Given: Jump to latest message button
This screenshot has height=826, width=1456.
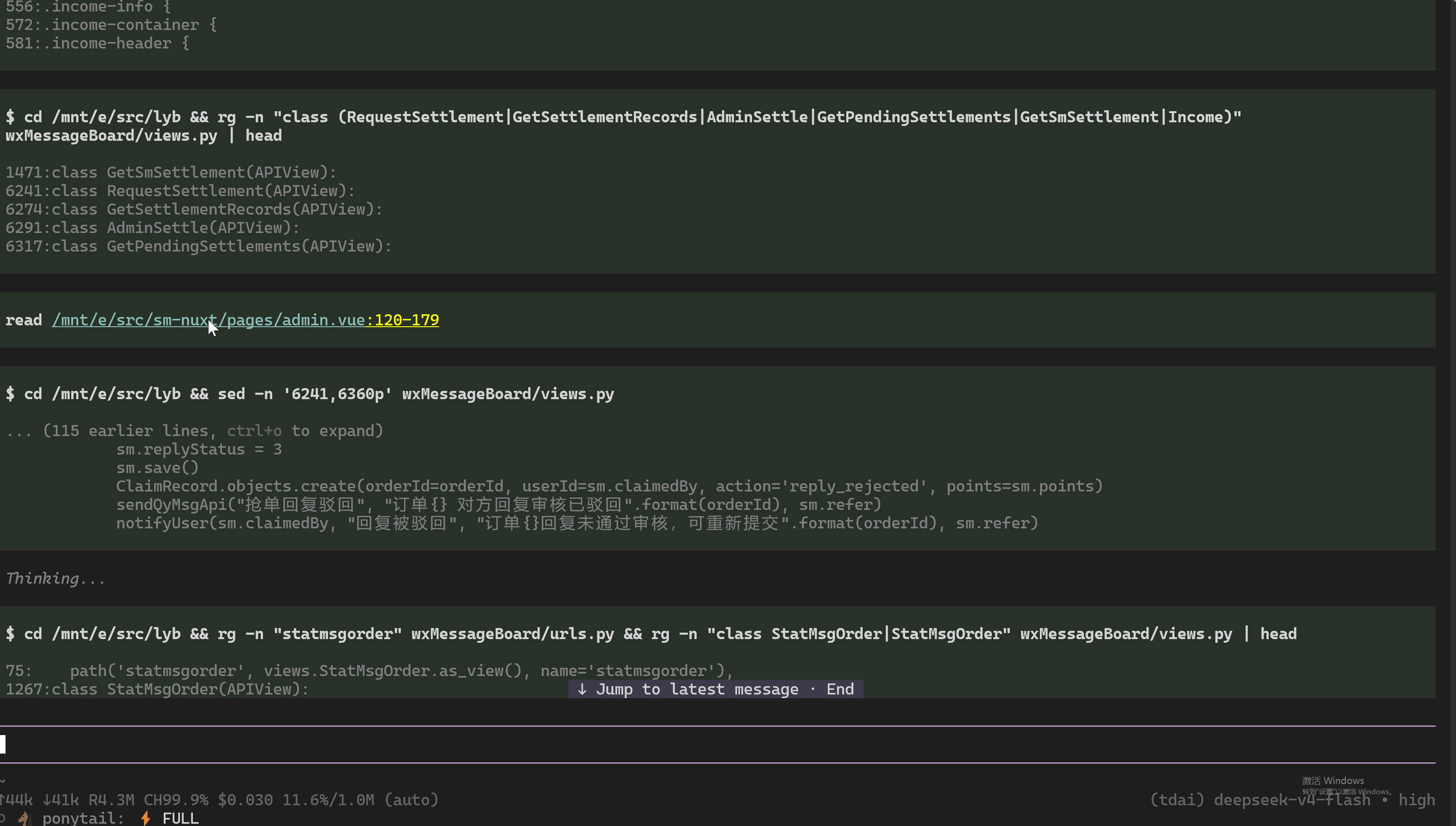Looking at the screenshot, I should coord(716,689).
